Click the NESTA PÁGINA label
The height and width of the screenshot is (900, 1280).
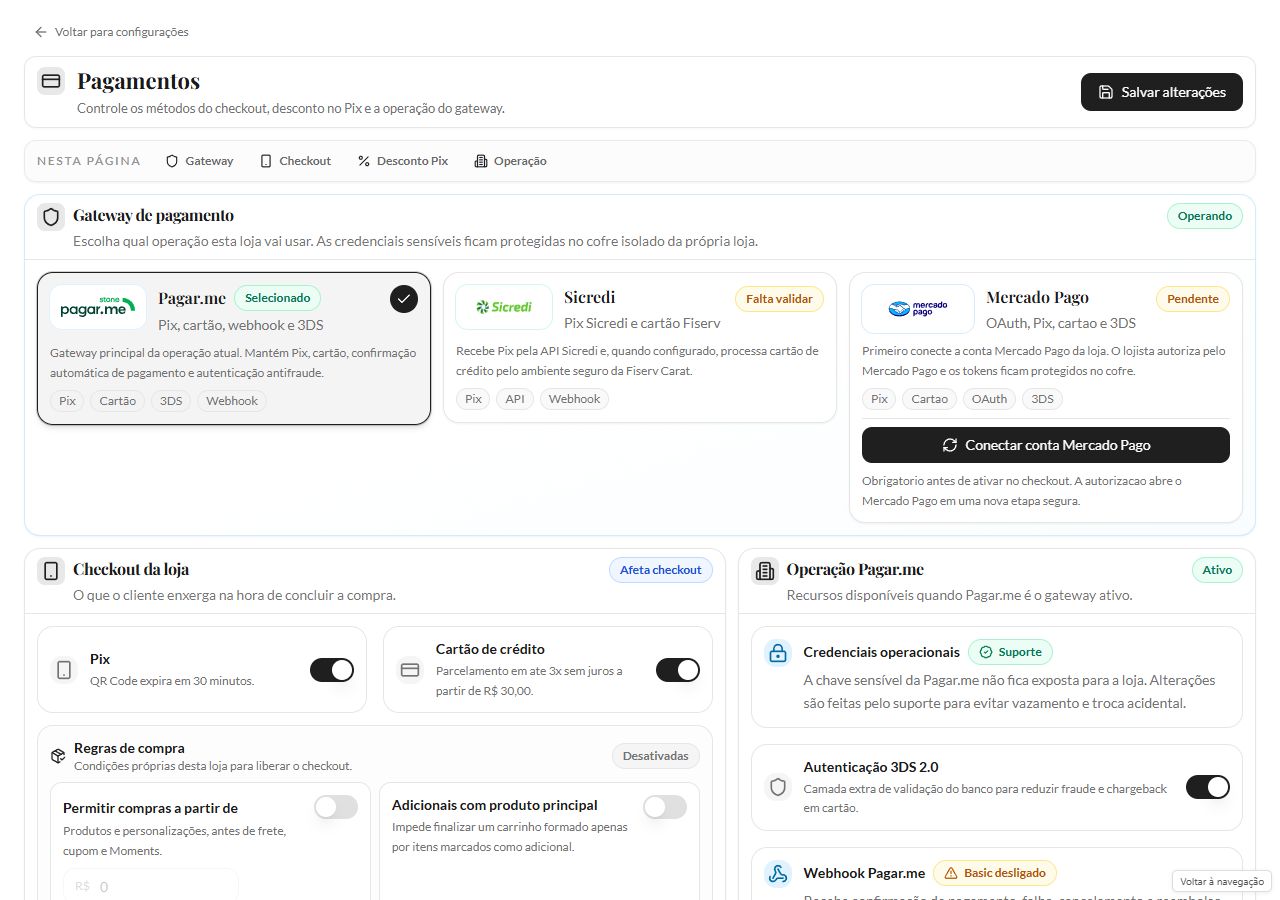click(89, 161)
